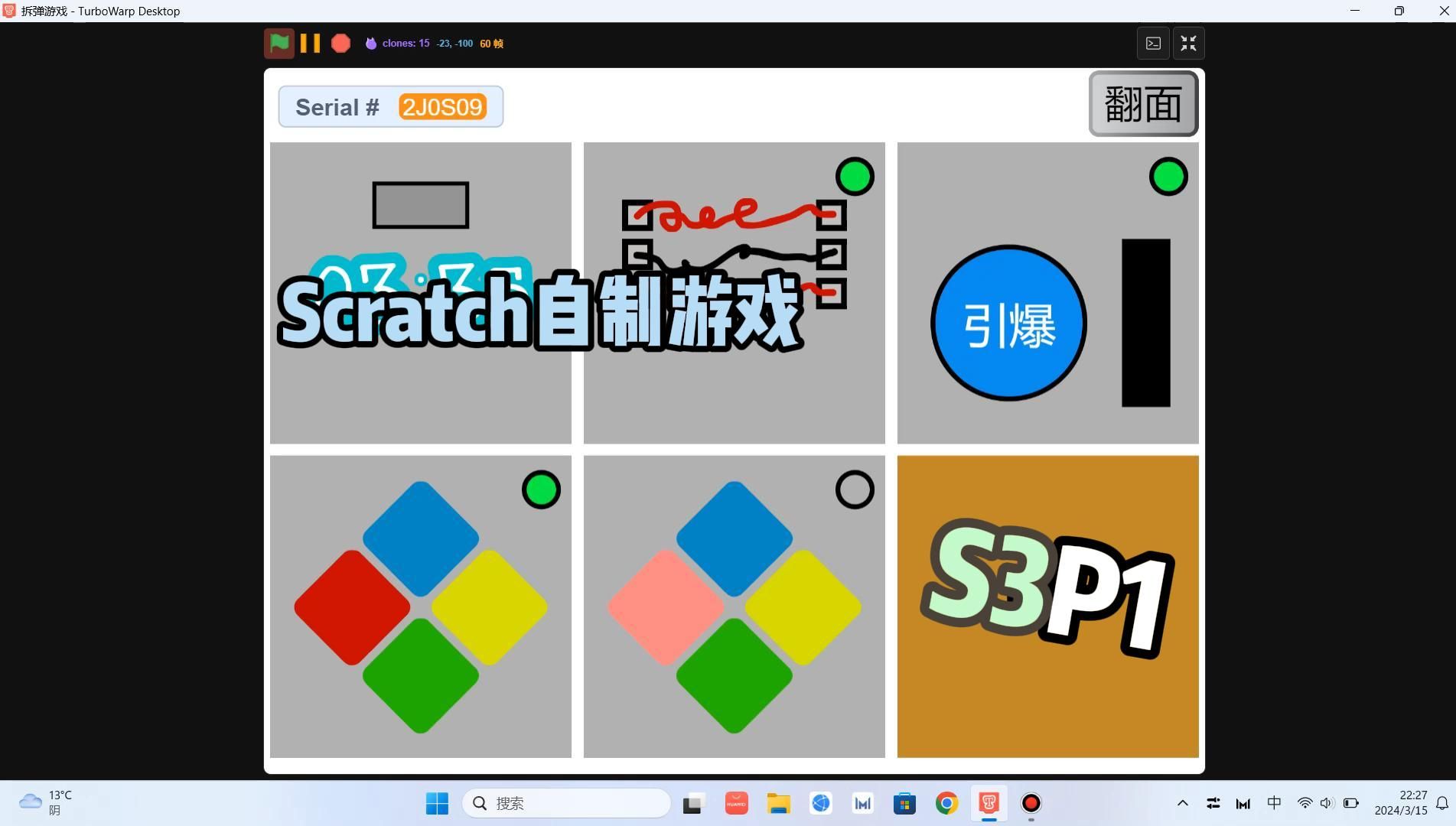Select the red diamond in the solved color module

click(352, 607)
